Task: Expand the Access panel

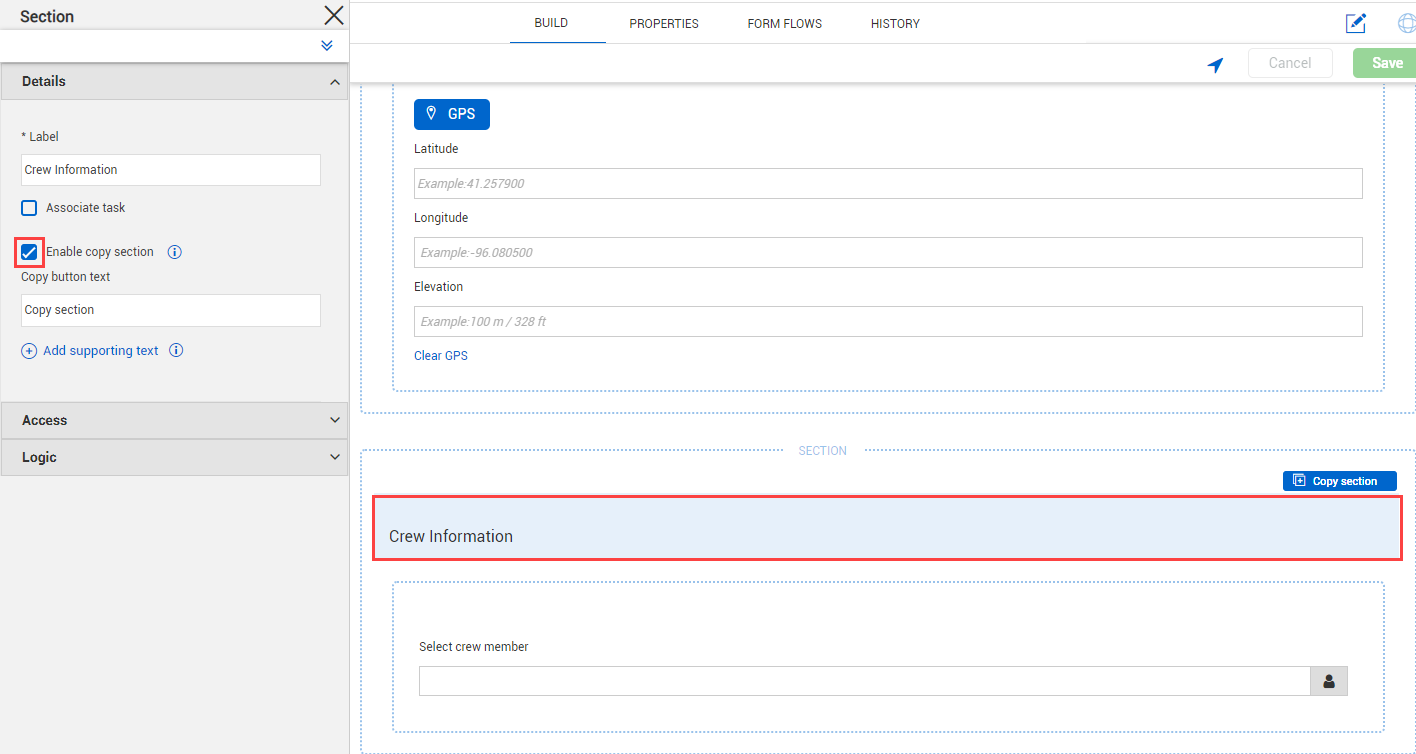Action: pos(174,420)
